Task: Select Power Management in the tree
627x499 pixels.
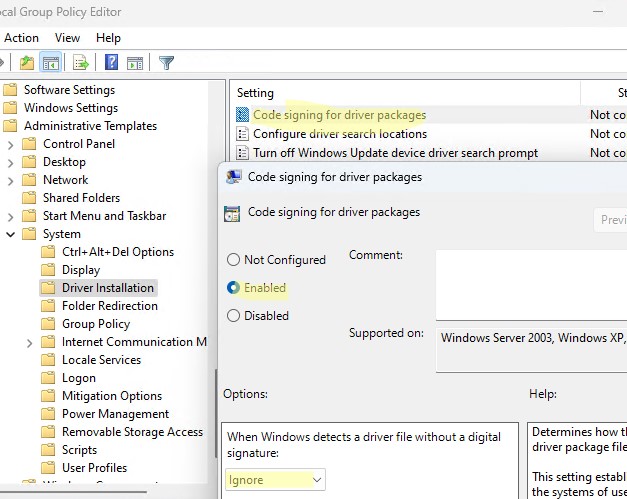Action: tap(115, 414)
